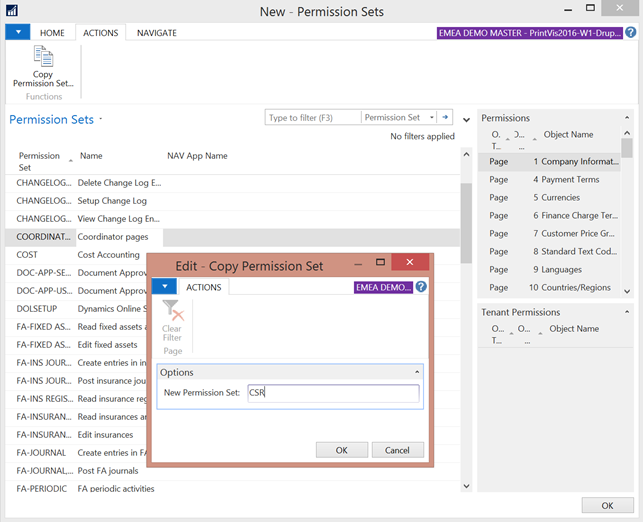643x522 pixels.
Task: Collapse the Tenant Permissions factbox
Action: [627, 312]
